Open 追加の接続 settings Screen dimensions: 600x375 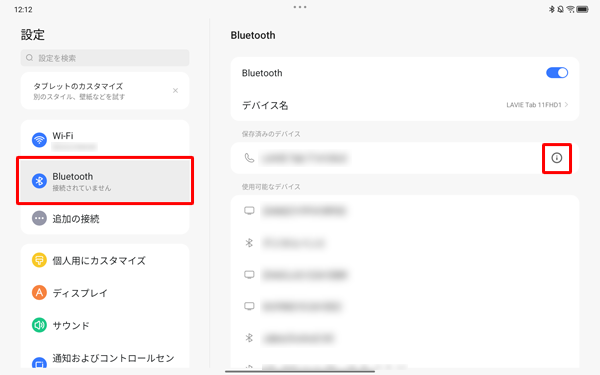[x=105, y=218]
